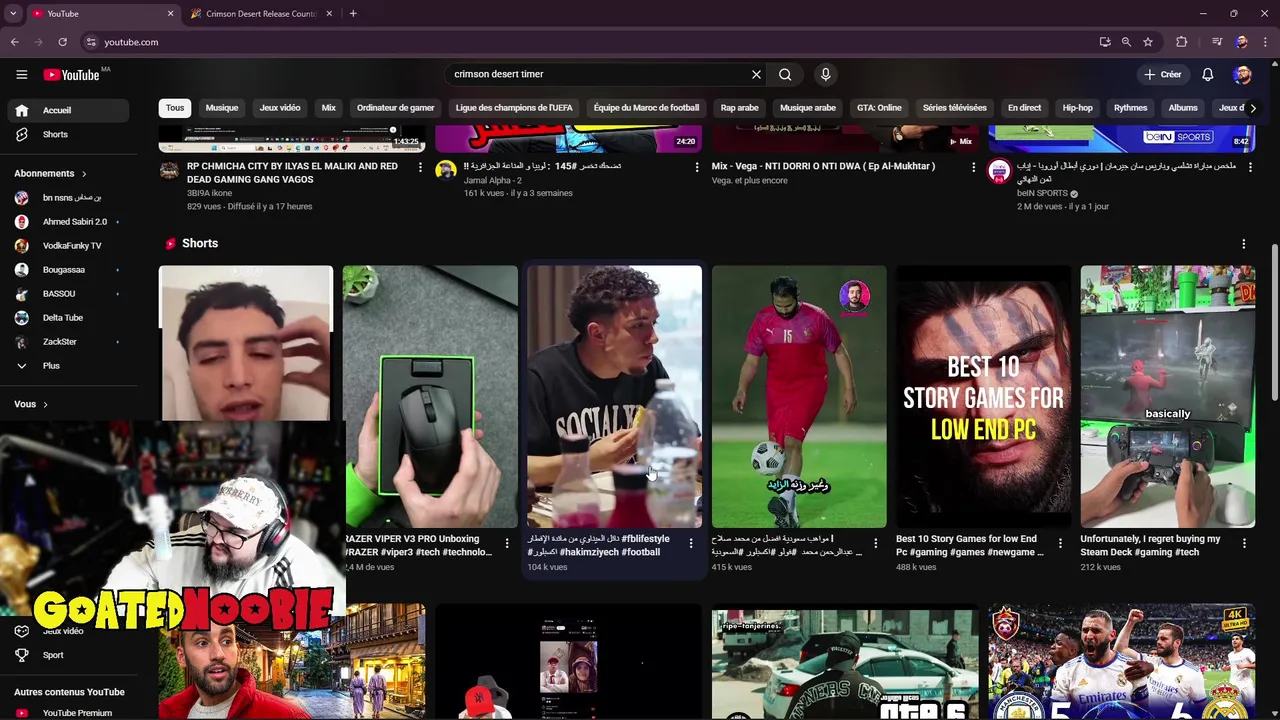Go back in browser history
The width and height of the screenshot is (1280, 720).
[x=14, y=42]
